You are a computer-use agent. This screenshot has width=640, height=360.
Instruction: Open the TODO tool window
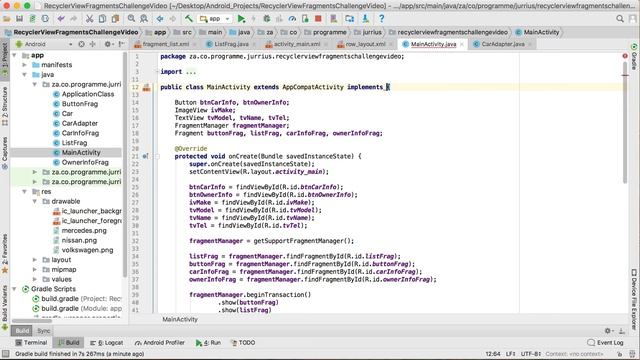point(243,342)
